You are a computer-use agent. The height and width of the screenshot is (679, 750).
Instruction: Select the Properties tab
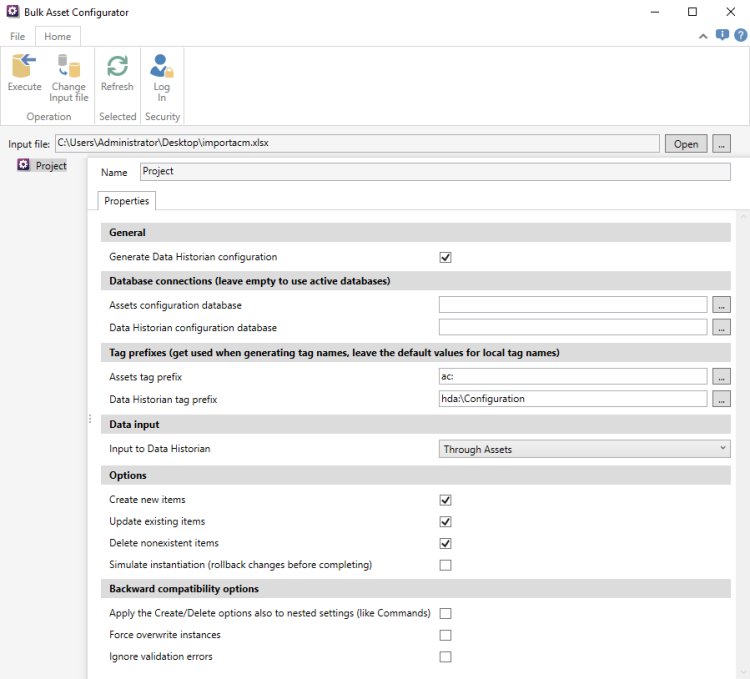point(126,201)
